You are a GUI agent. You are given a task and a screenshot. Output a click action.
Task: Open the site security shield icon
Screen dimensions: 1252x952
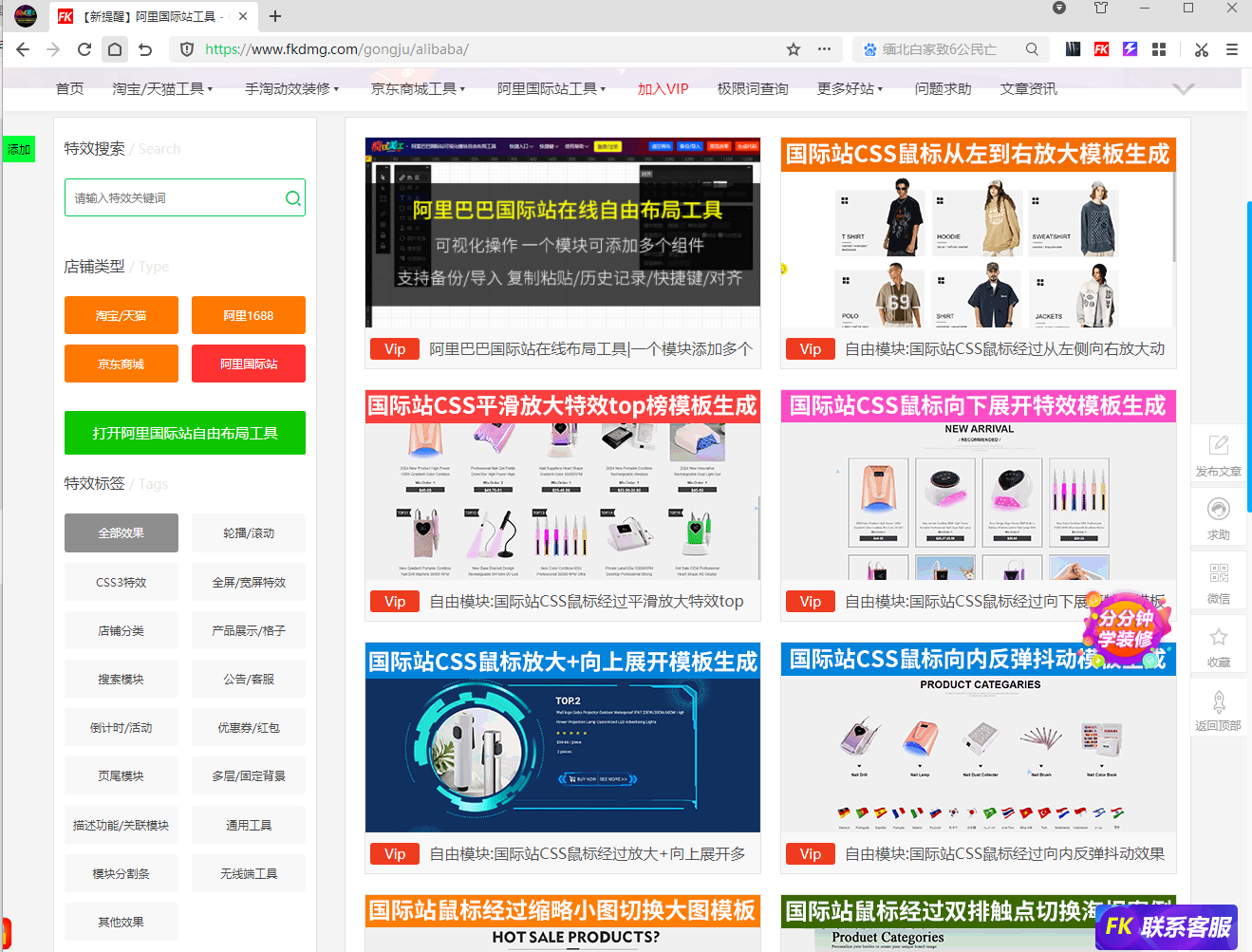(187, 49)
